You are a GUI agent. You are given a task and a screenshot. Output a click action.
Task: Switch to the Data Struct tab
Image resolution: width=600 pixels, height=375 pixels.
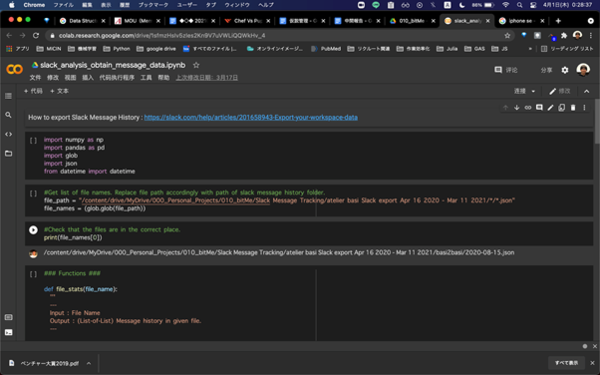tap(82, 21)
